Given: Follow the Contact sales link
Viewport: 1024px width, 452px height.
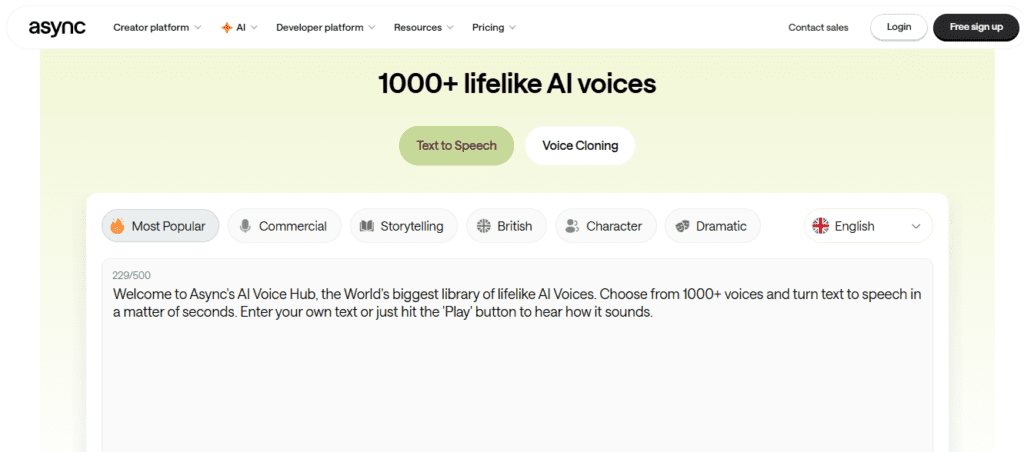Looking at the screenshot, I should coord(818,28).
